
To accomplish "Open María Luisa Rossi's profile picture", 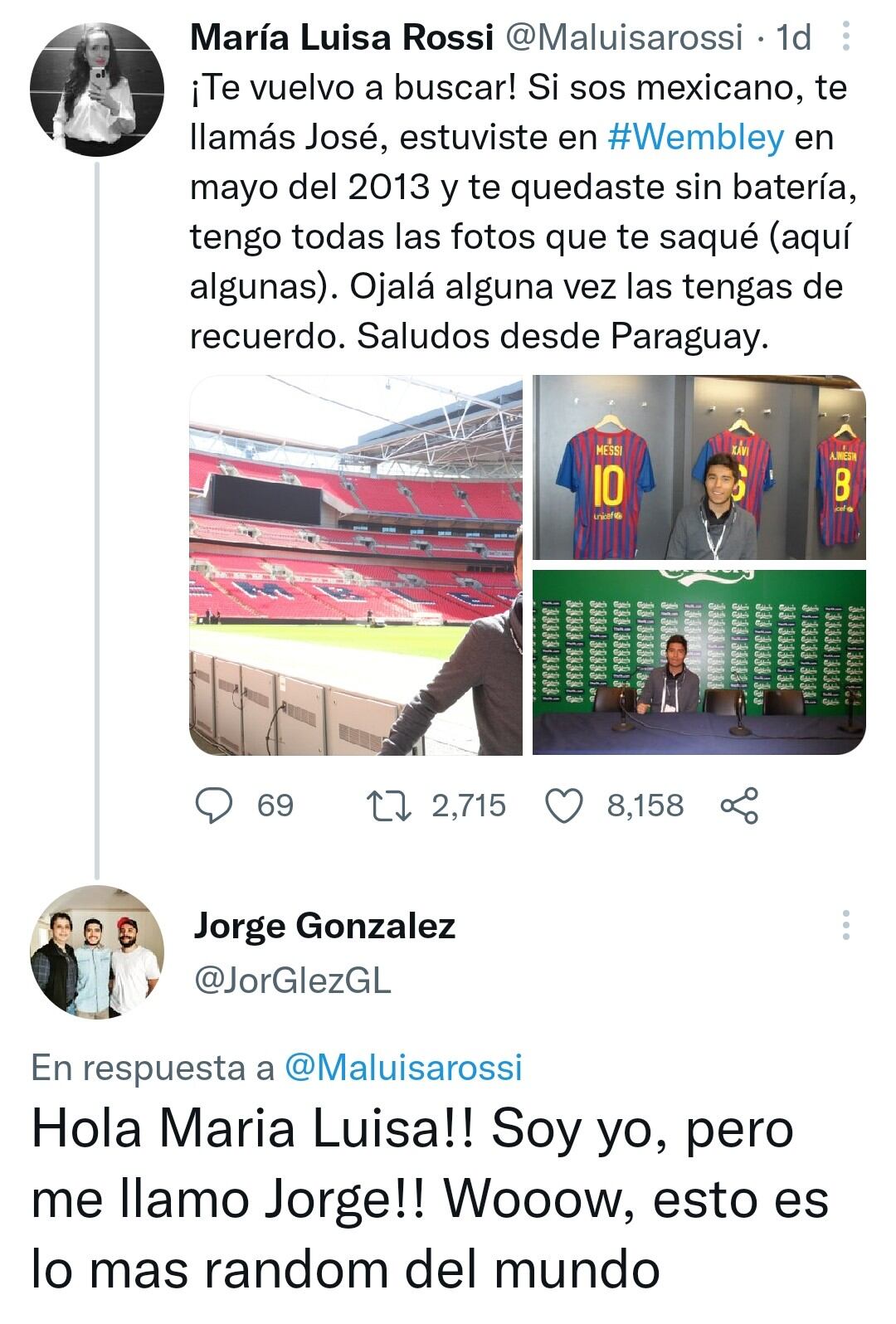I will [97, 90].
